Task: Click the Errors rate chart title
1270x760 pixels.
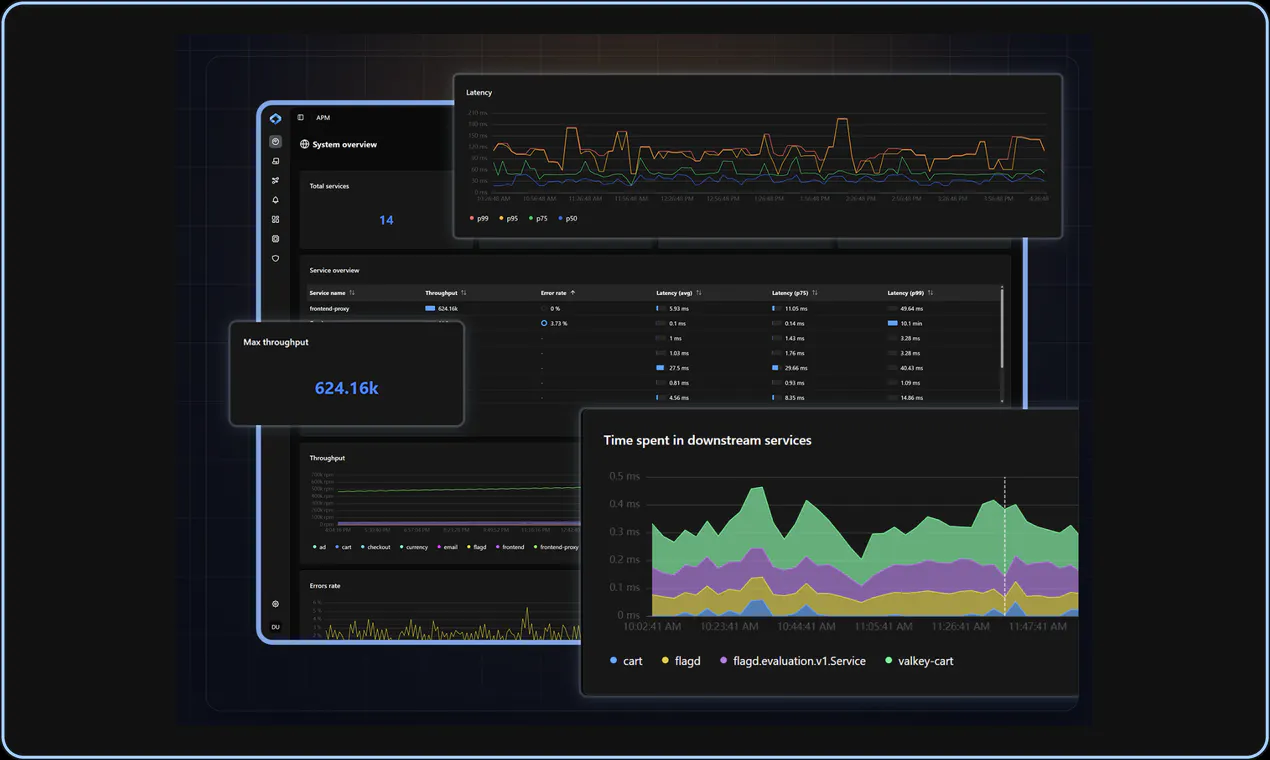Action: [325, 586]
